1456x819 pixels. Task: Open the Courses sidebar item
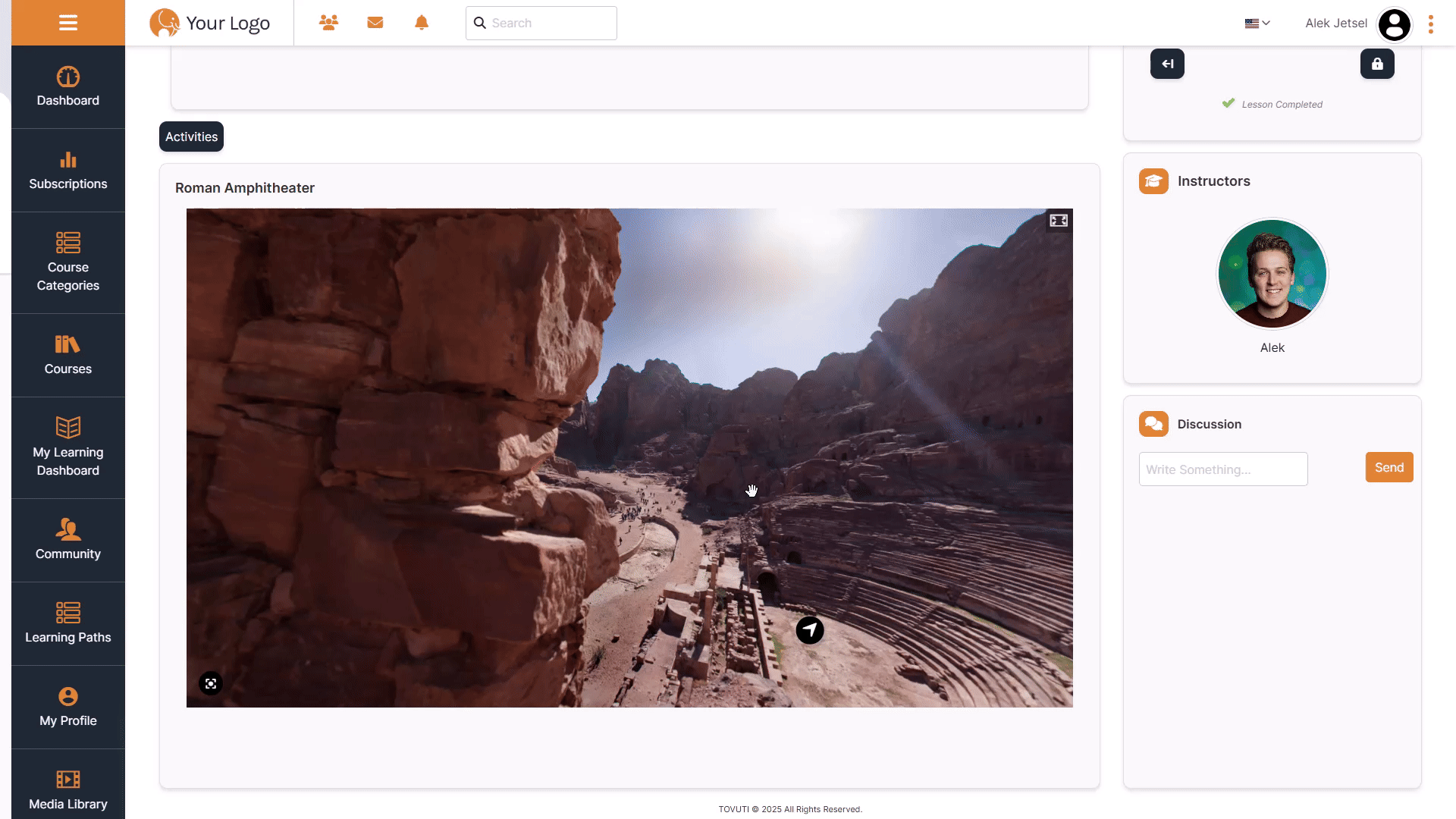68,356
